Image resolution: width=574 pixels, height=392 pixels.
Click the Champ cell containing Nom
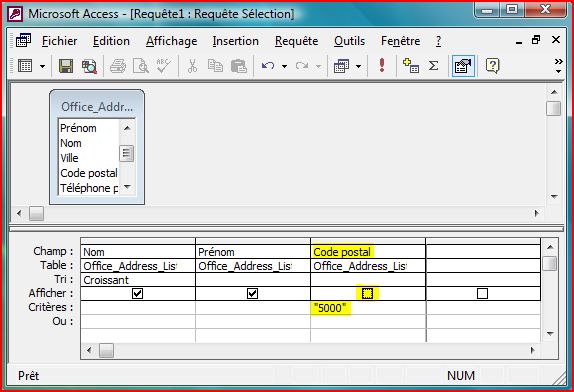138,252
